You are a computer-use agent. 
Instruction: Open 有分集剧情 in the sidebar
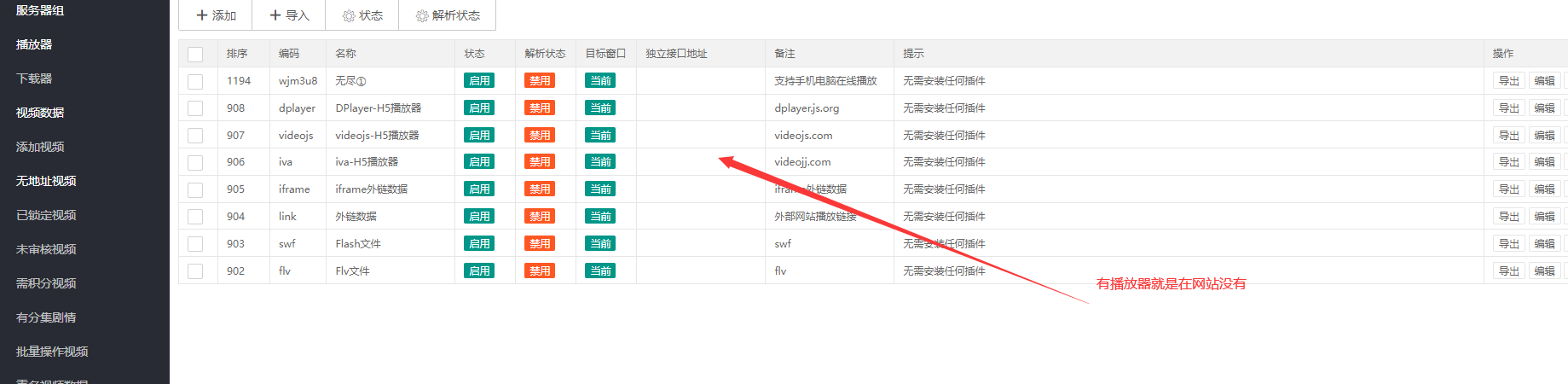point(46,317)
